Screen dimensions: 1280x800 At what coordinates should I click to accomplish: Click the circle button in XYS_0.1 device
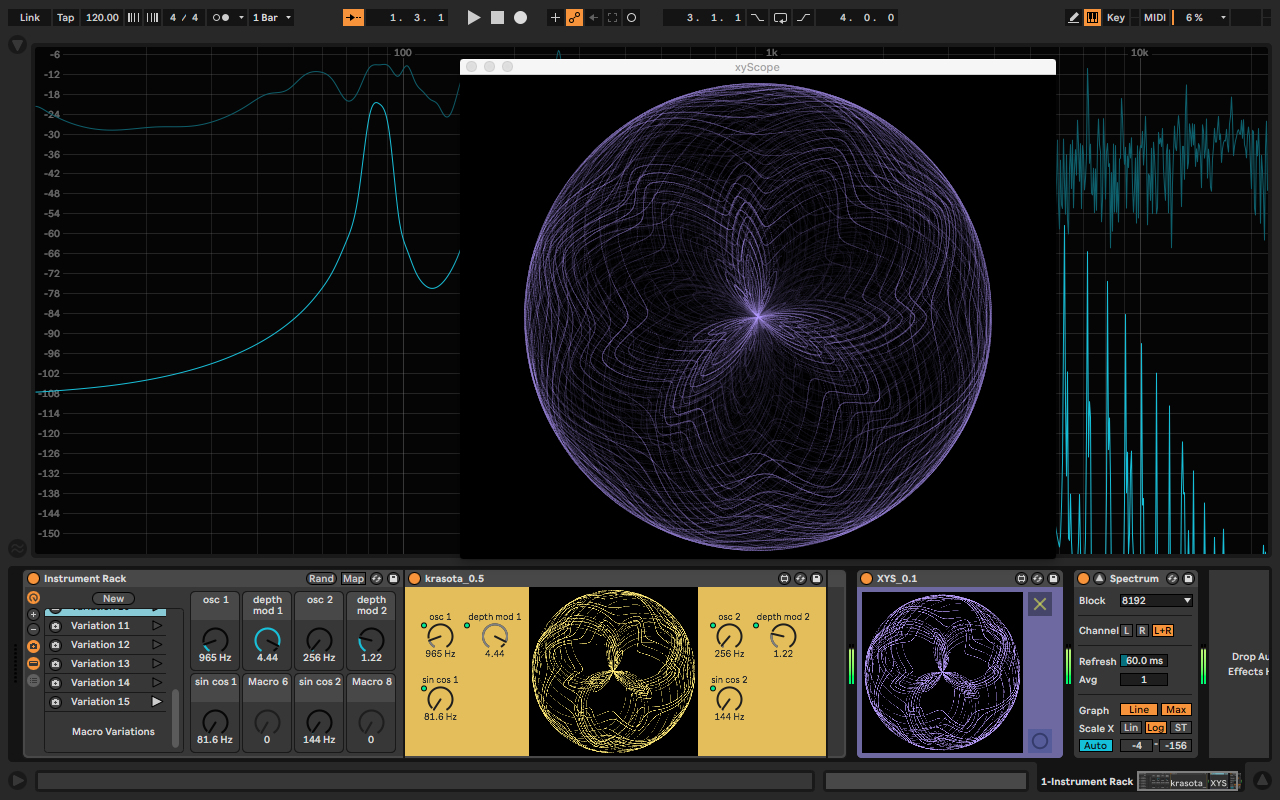1040,741
